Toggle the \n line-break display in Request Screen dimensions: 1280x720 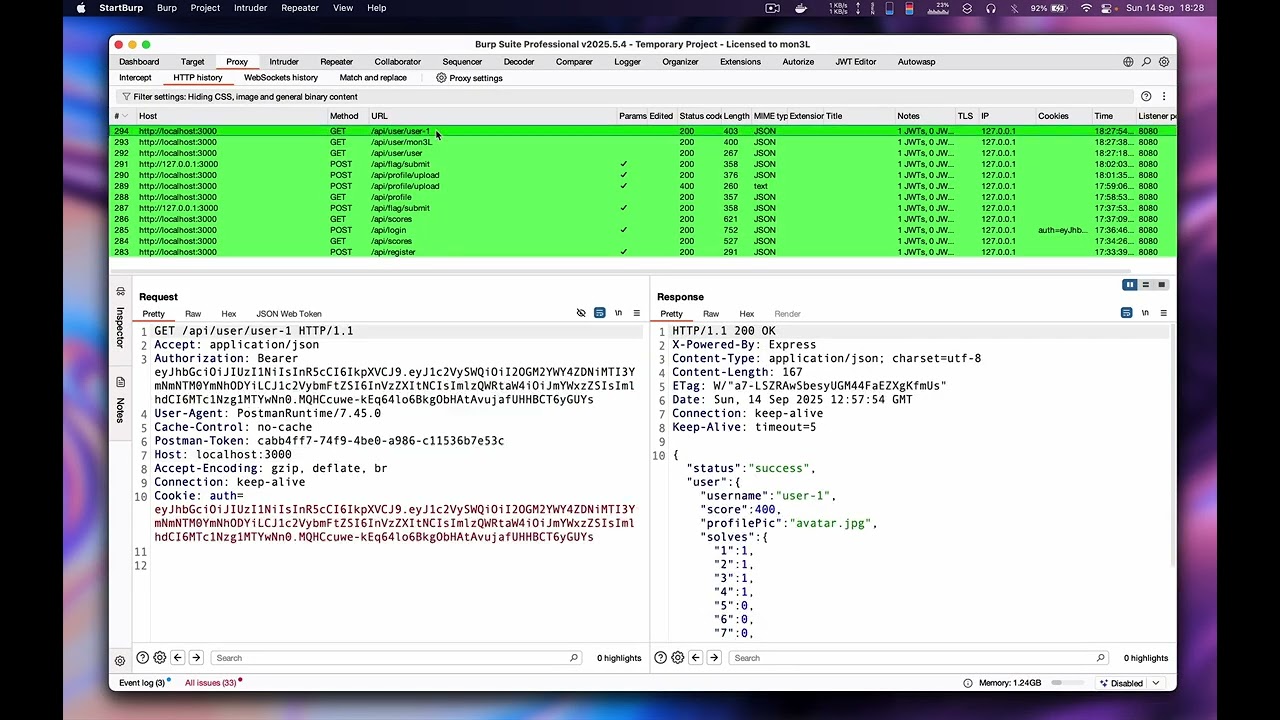[x=618, y=313]
